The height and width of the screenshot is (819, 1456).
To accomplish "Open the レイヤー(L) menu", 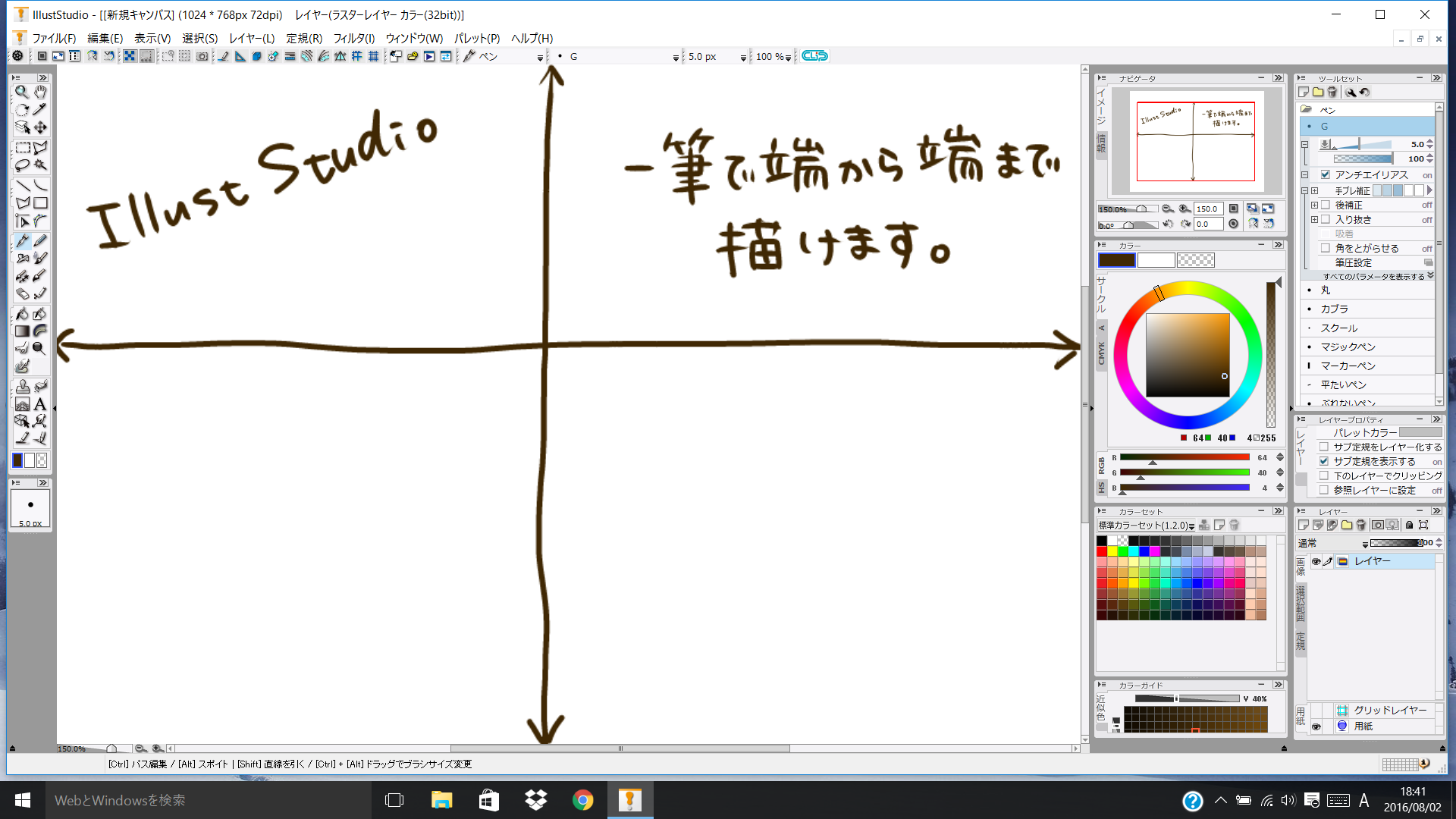I will point(252,38).
